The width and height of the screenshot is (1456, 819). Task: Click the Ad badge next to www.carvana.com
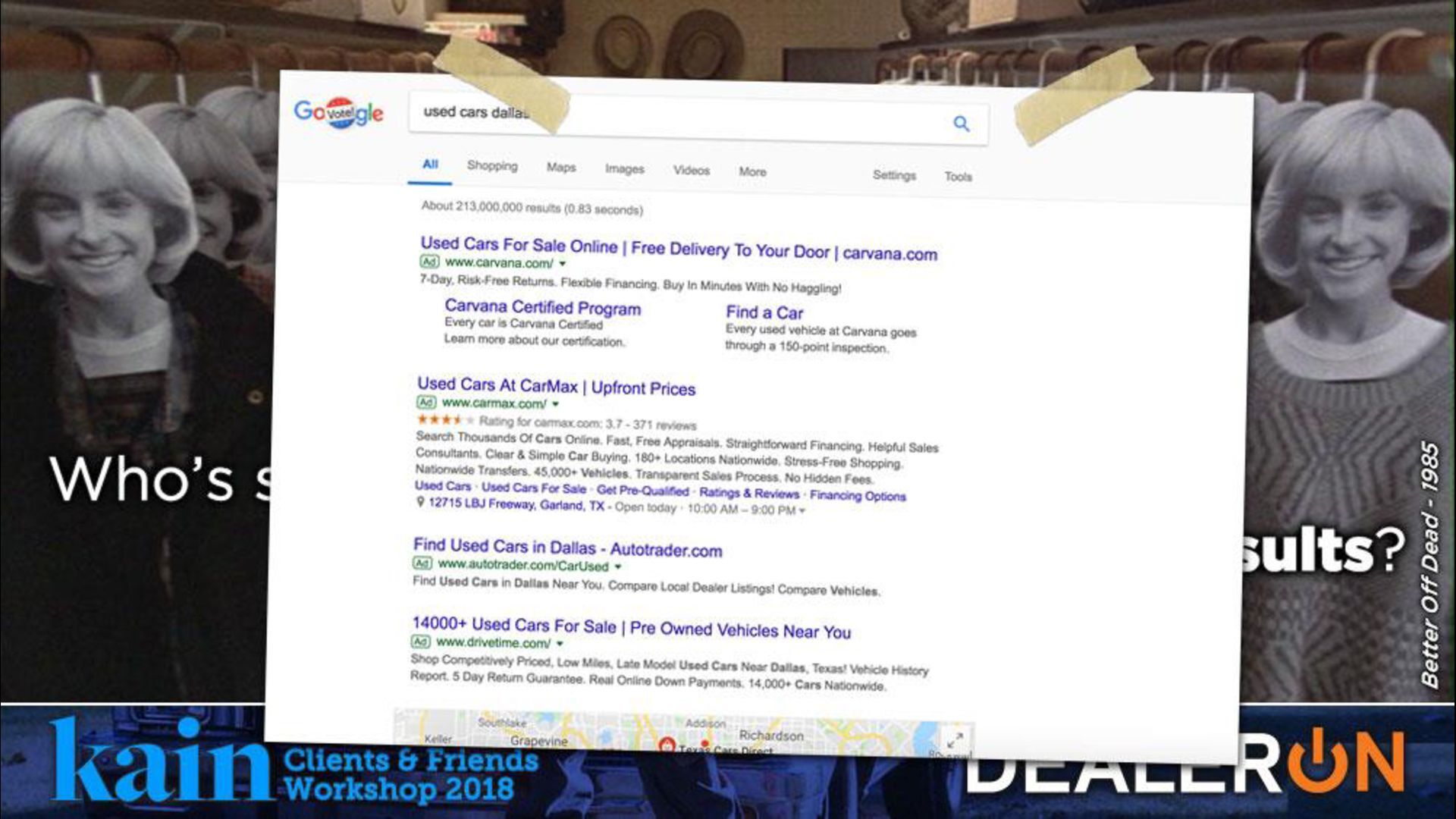coord(429,262)
